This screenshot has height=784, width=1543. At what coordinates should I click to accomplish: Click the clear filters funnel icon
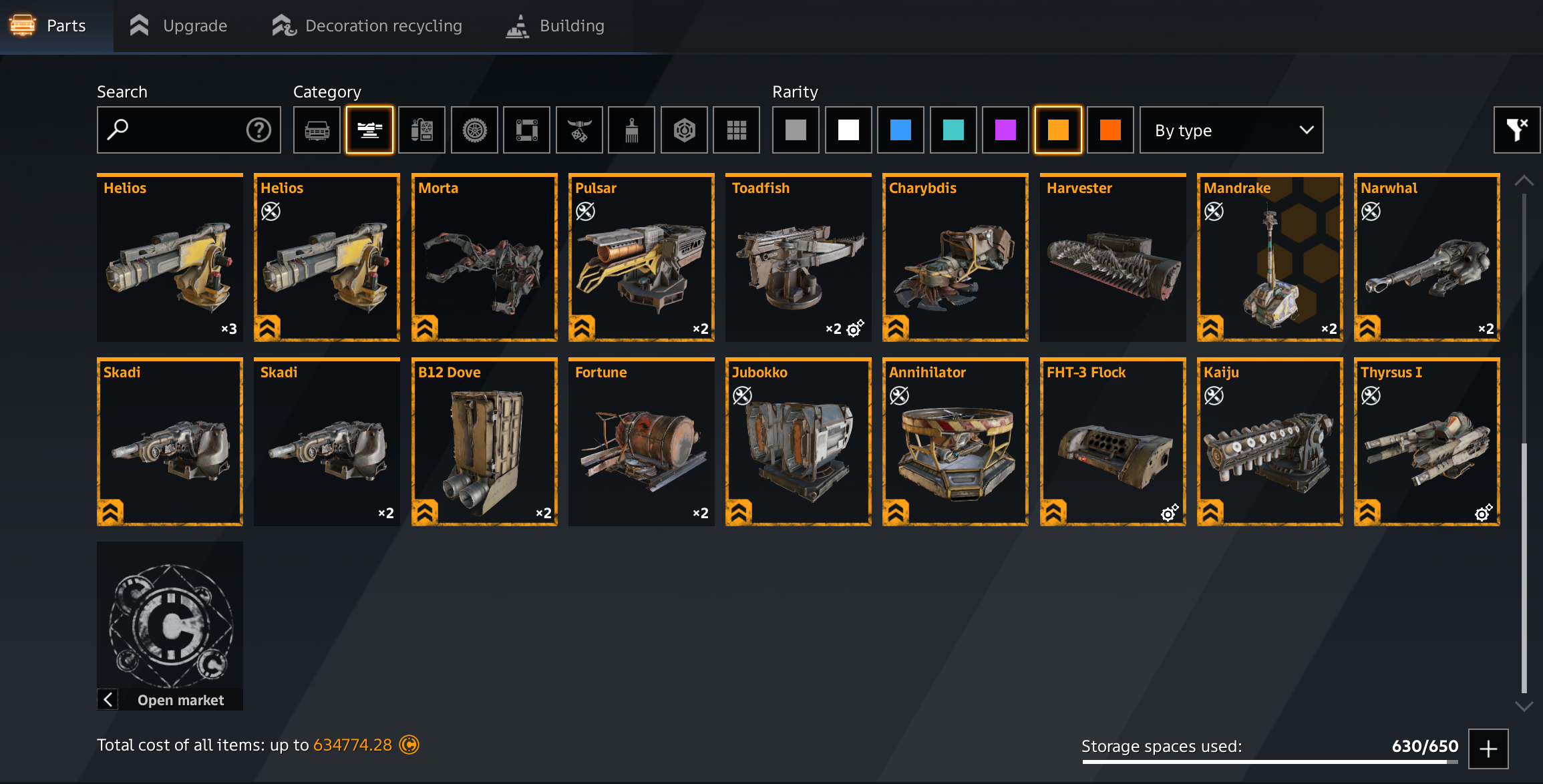click(1517, 130)
